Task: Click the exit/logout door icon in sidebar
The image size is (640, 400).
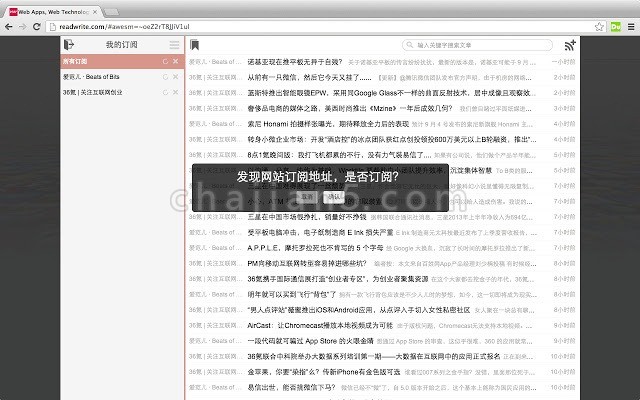Action: point(69,44)
